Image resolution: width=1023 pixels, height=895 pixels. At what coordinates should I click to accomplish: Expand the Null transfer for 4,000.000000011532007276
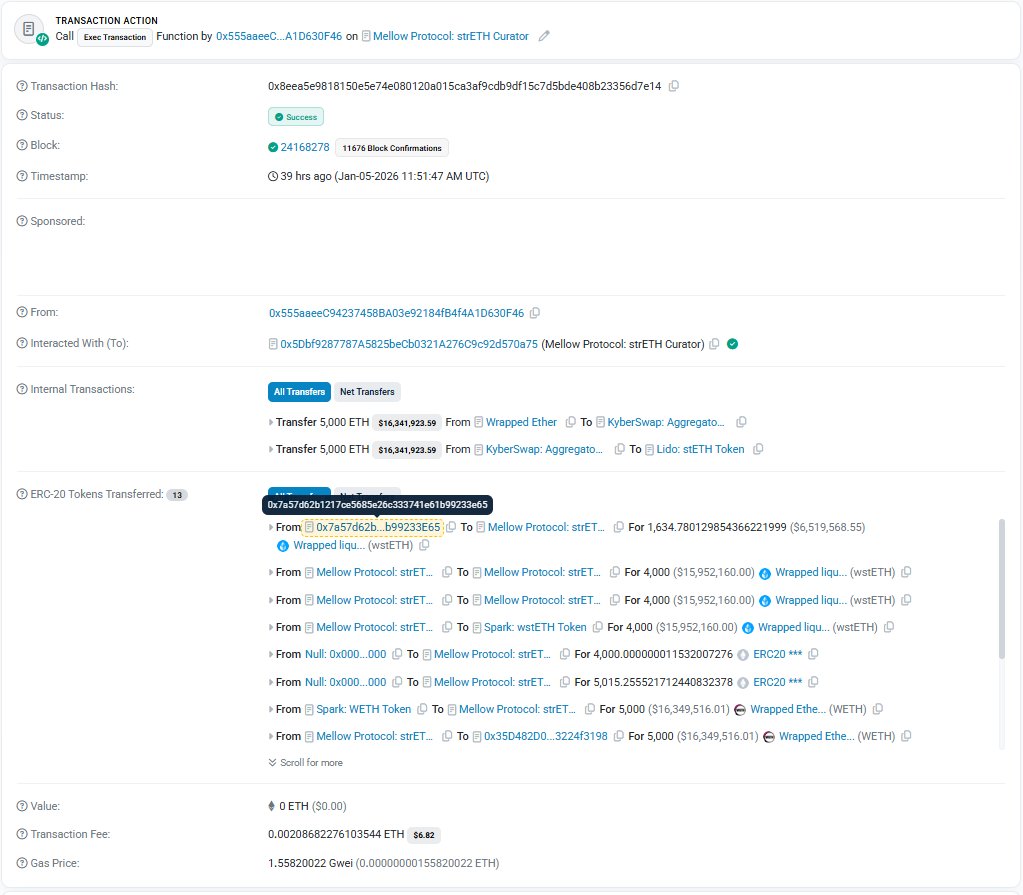point(271,654)
